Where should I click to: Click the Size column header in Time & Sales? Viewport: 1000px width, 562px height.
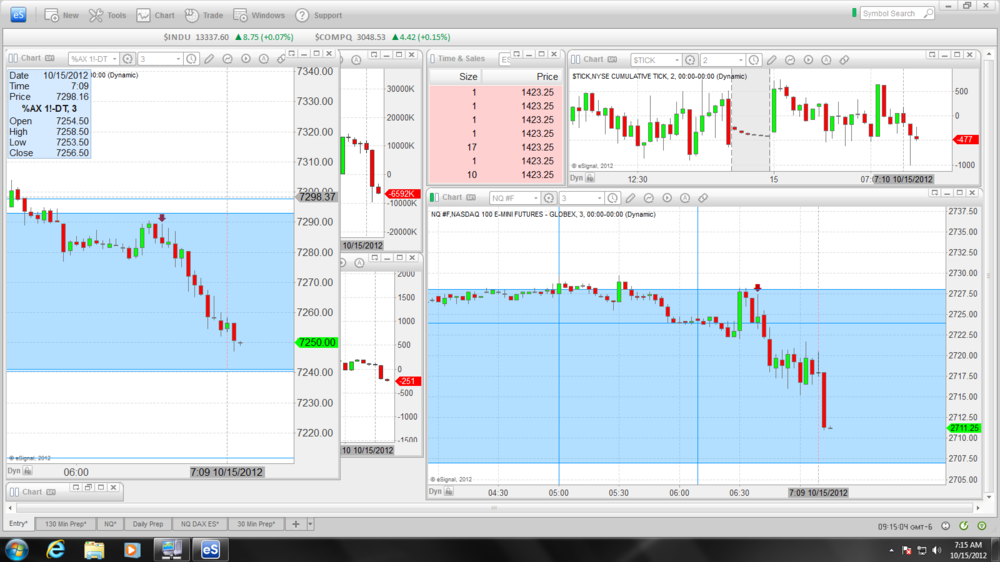455,77
